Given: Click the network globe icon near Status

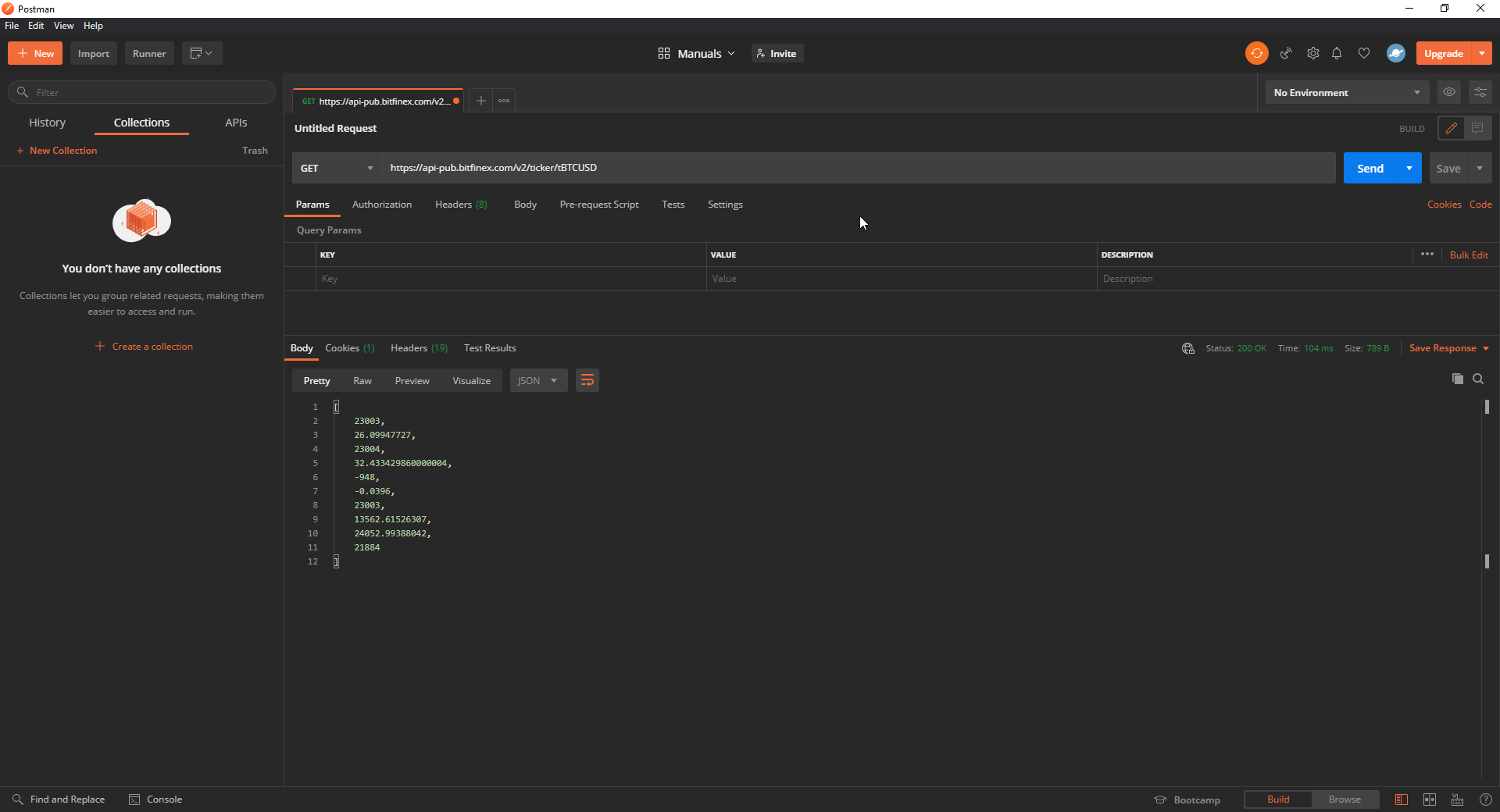Looking at the screenshot, I should 1188,348.
